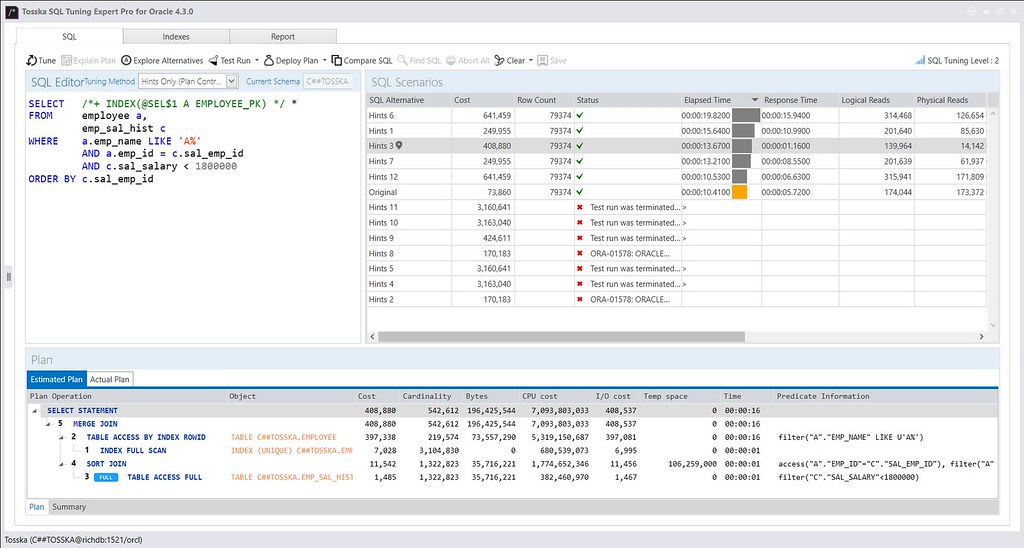The height and width of the screenshot is (548, 1024).
Task: Open the Deploy Plan dropdown arrow
Action: 324,60
